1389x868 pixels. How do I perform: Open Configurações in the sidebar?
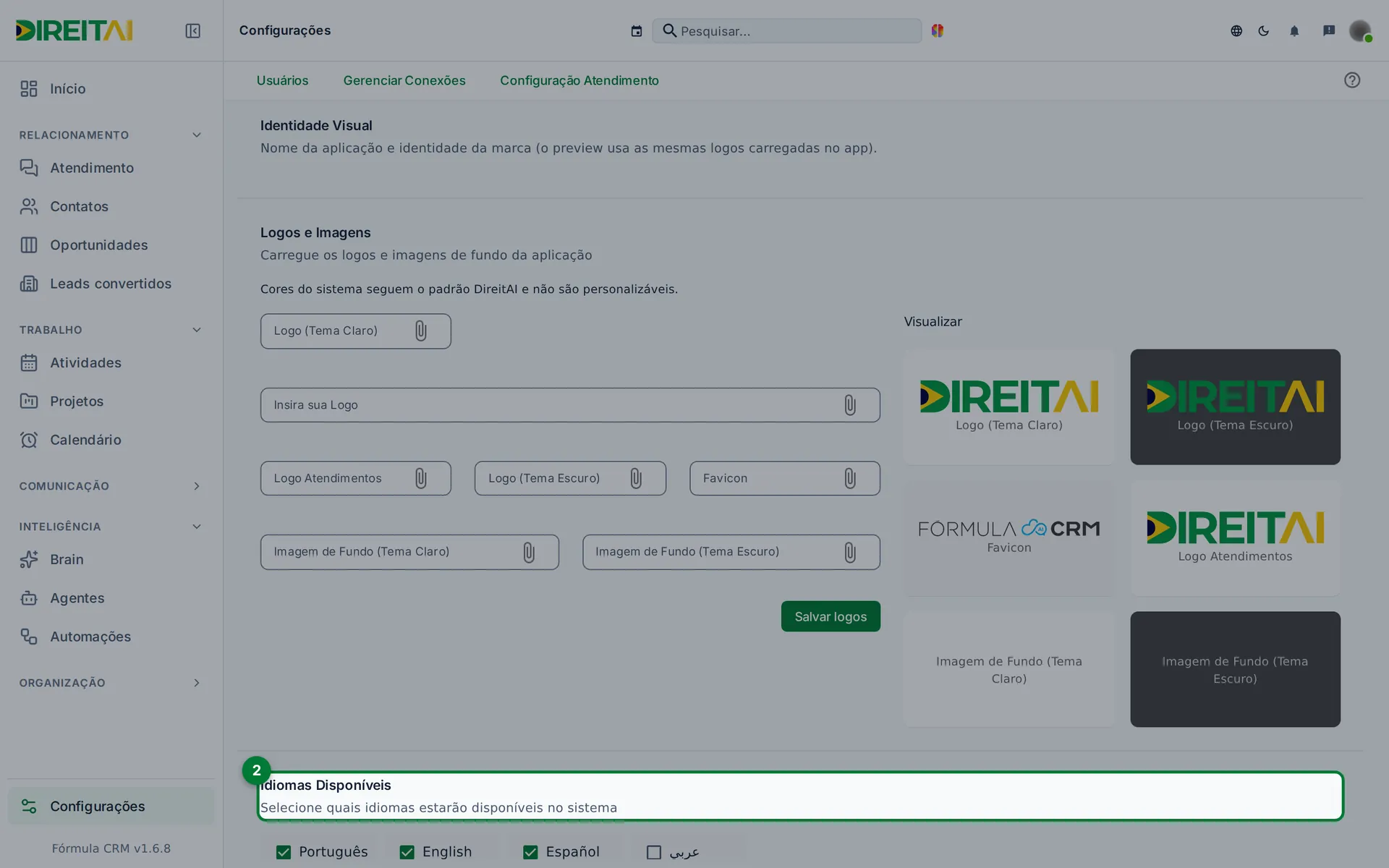point(111,806)
